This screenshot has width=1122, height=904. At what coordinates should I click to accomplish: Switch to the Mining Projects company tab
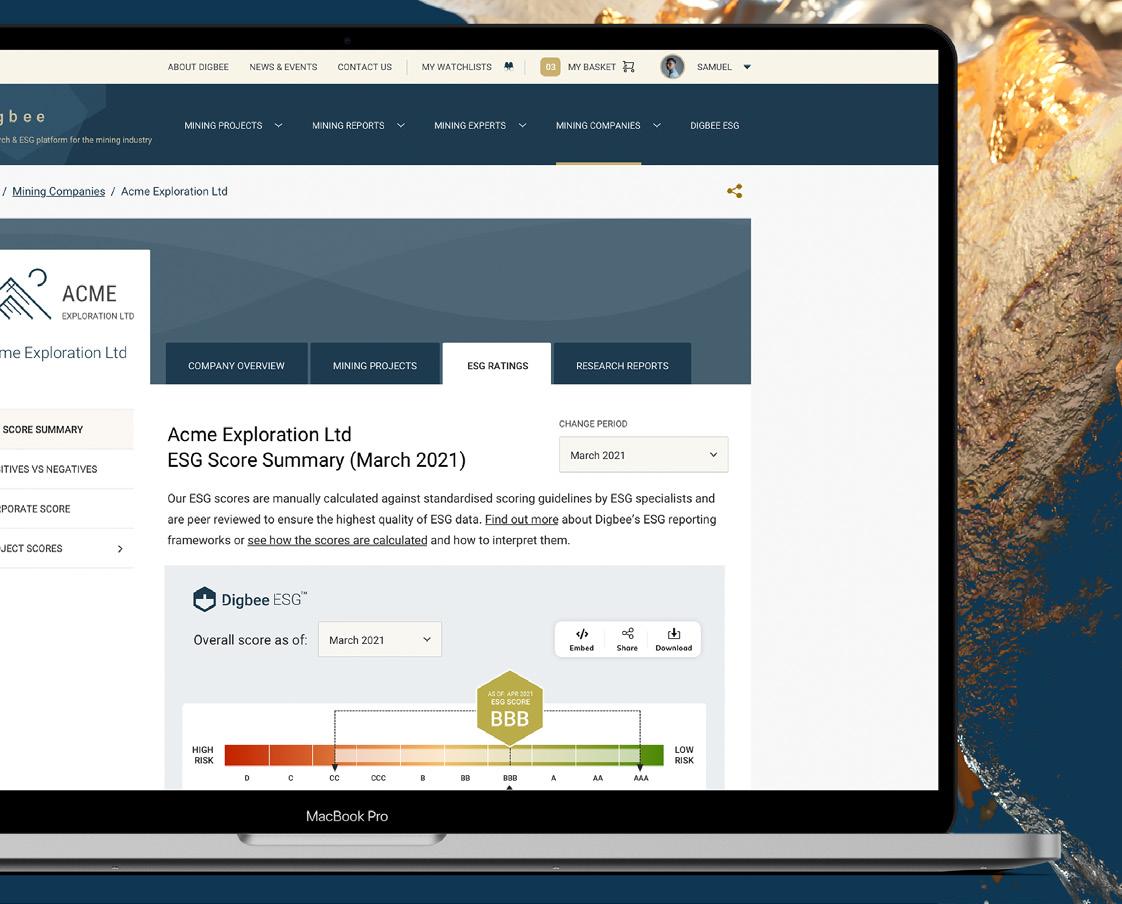[375, 364]
